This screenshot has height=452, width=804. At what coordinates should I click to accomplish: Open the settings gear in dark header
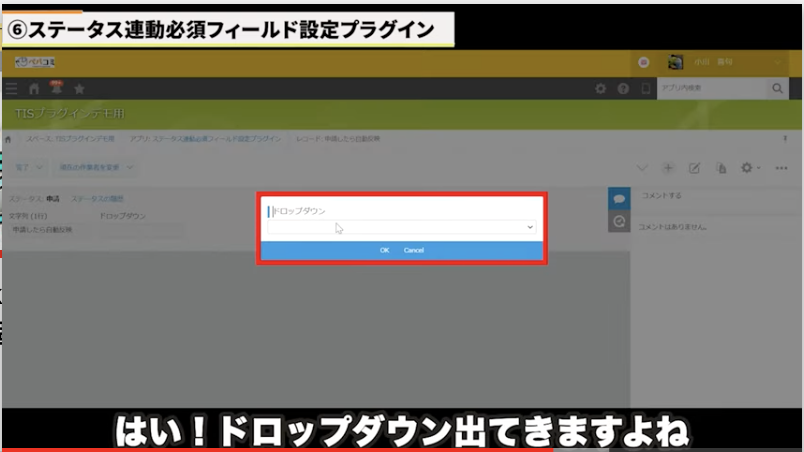(601, 89)
